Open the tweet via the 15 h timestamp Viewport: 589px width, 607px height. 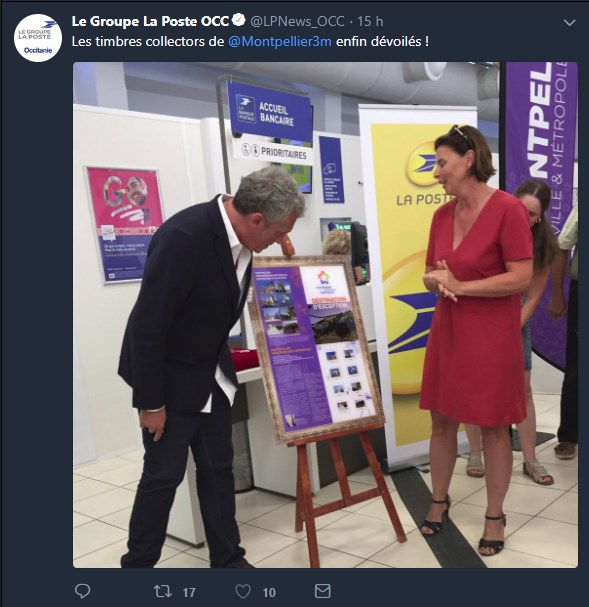coord(370,21)
